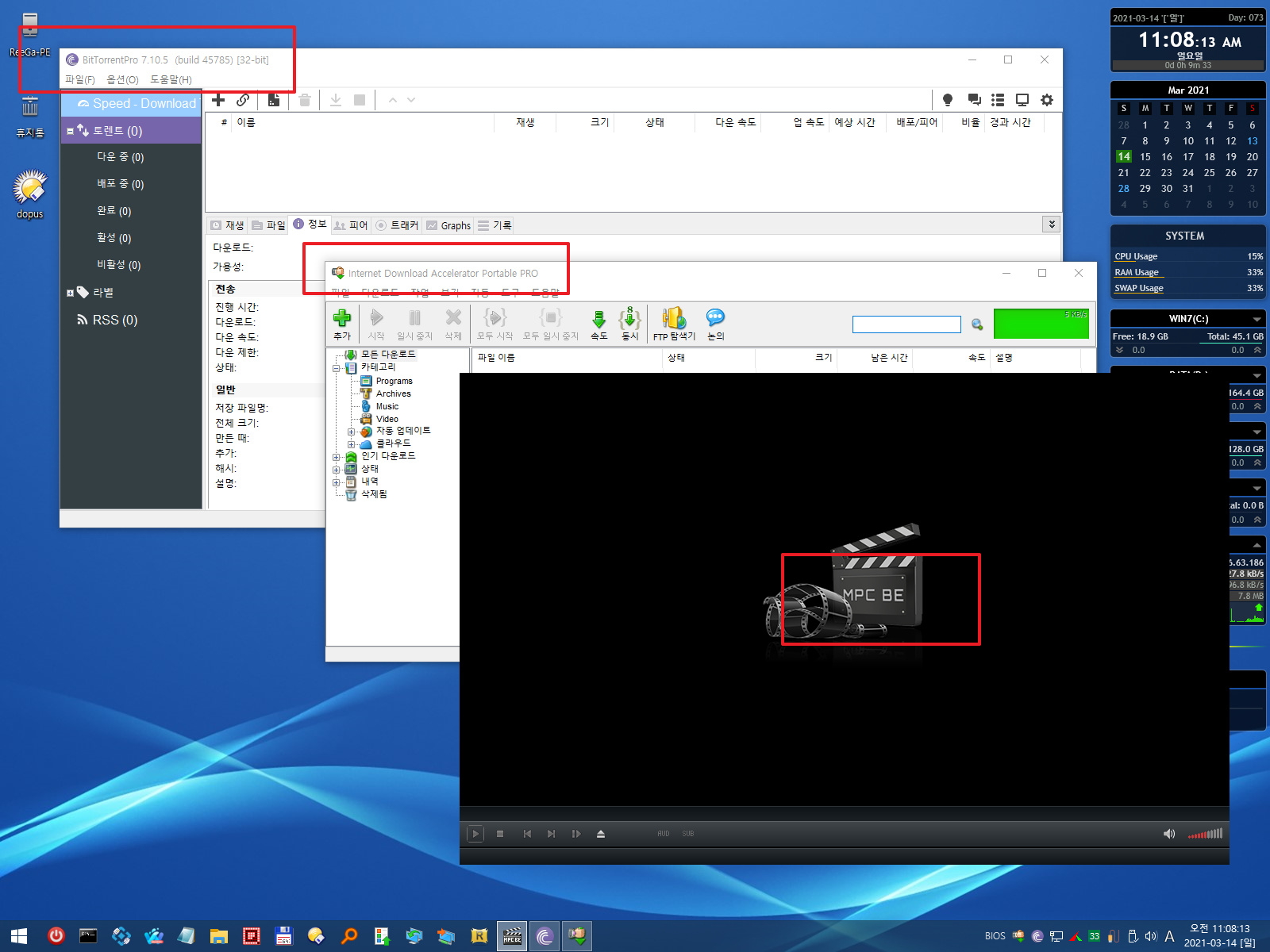Skip to the previous file in MPC-BE
This screenshot has width=1270, height=952.
pos(527,834)
